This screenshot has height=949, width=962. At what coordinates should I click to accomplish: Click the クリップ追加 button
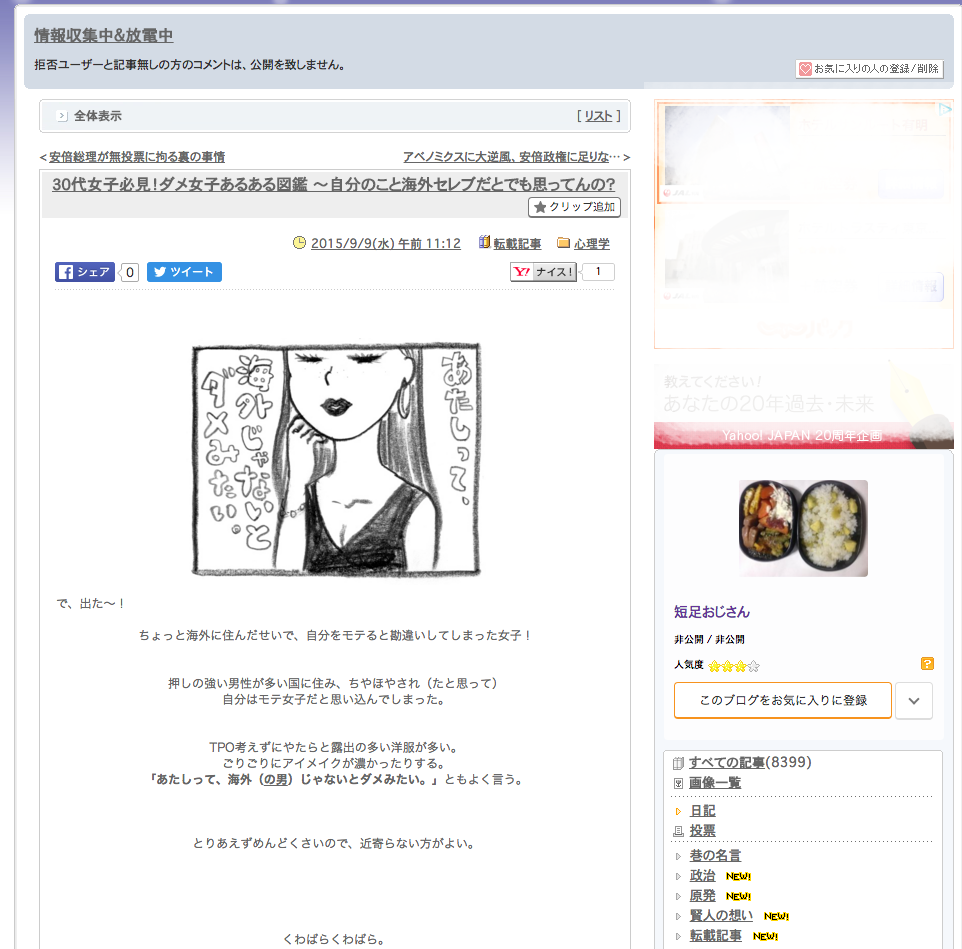(574, 207)
